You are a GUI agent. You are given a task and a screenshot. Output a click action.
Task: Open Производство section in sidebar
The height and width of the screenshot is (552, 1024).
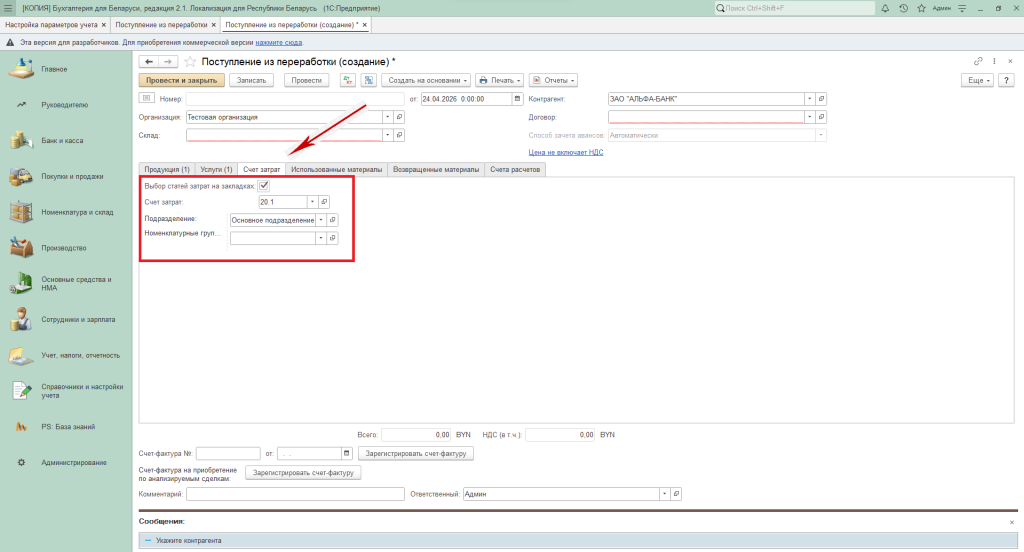point(64,247)
